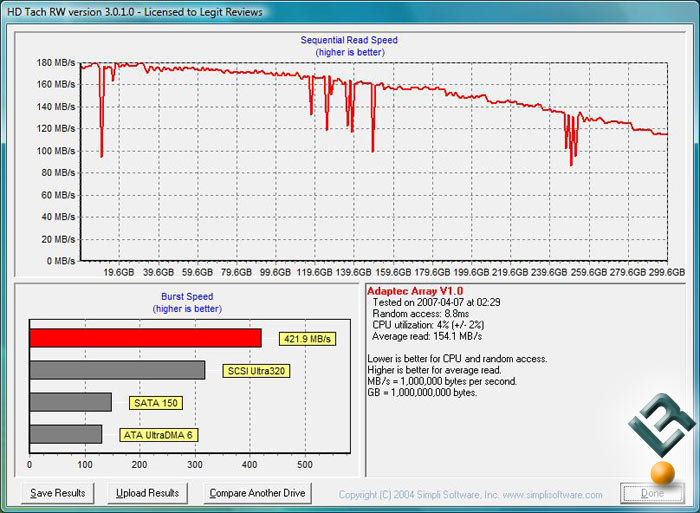Image resolution: width=700 pixels, height=513 pixels.
Task: Click the 0 MB/s axis label
Action: click(x=61, y=261)
